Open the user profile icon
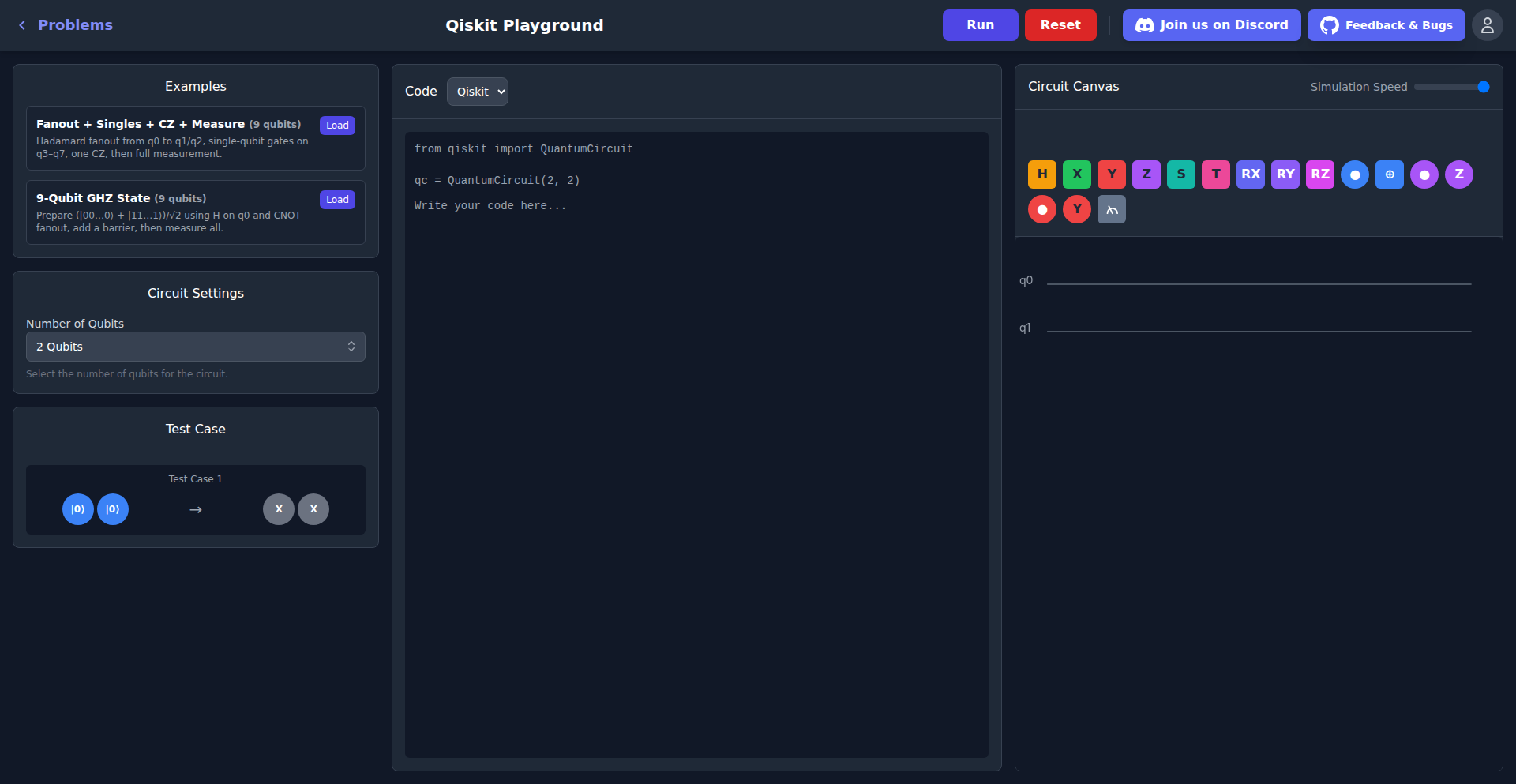The image size is (1516, 784). coord(1488,25)
